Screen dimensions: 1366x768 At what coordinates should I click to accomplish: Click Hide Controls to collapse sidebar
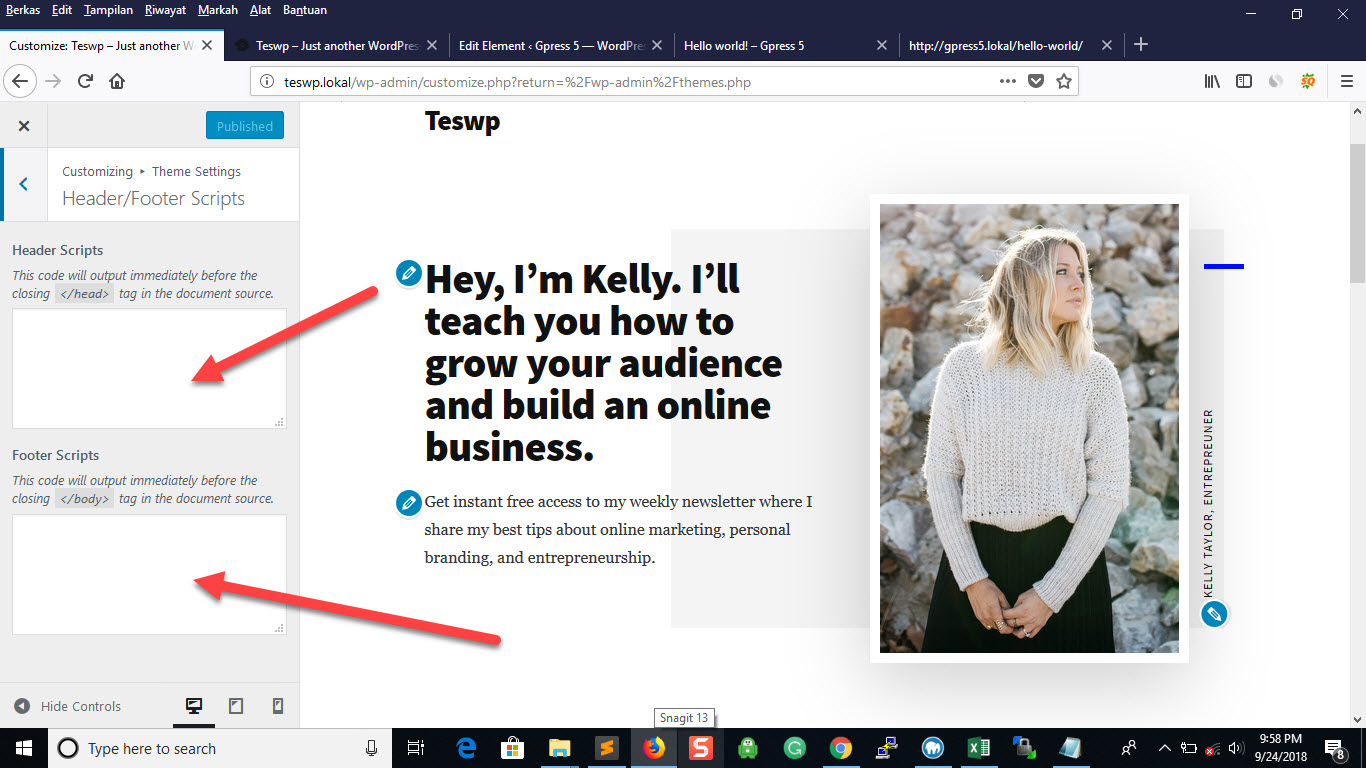coord(68,706)
